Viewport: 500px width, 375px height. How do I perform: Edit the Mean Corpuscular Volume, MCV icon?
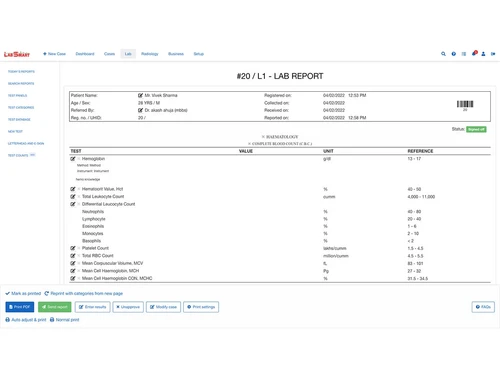click(x=73, y=263)
